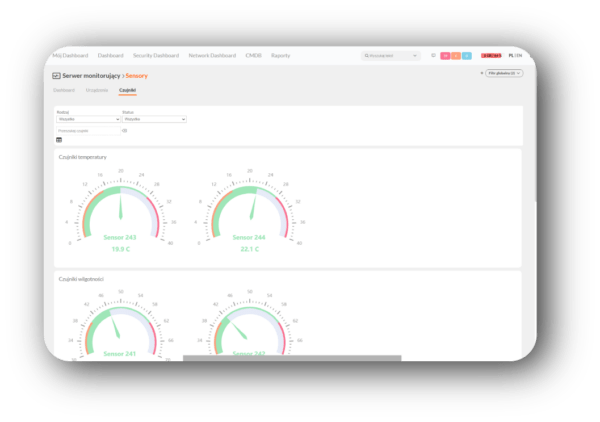The image size is (600, 422).
Task: Click the Sensor 244 temperature gauge
Action: 249,209
